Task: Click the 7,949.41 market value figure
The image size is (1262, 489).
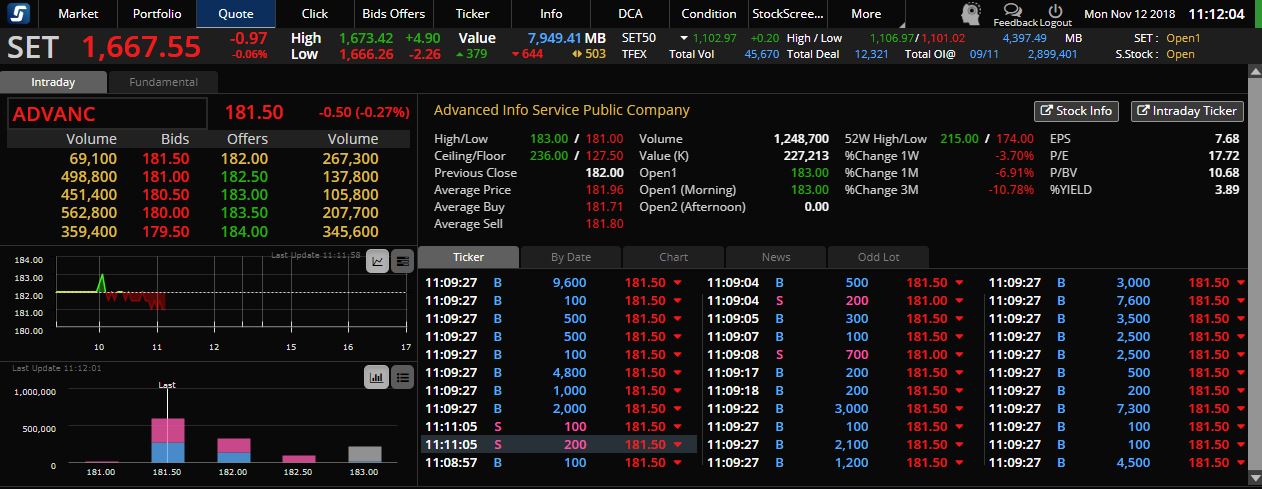Action: point(554,38)
